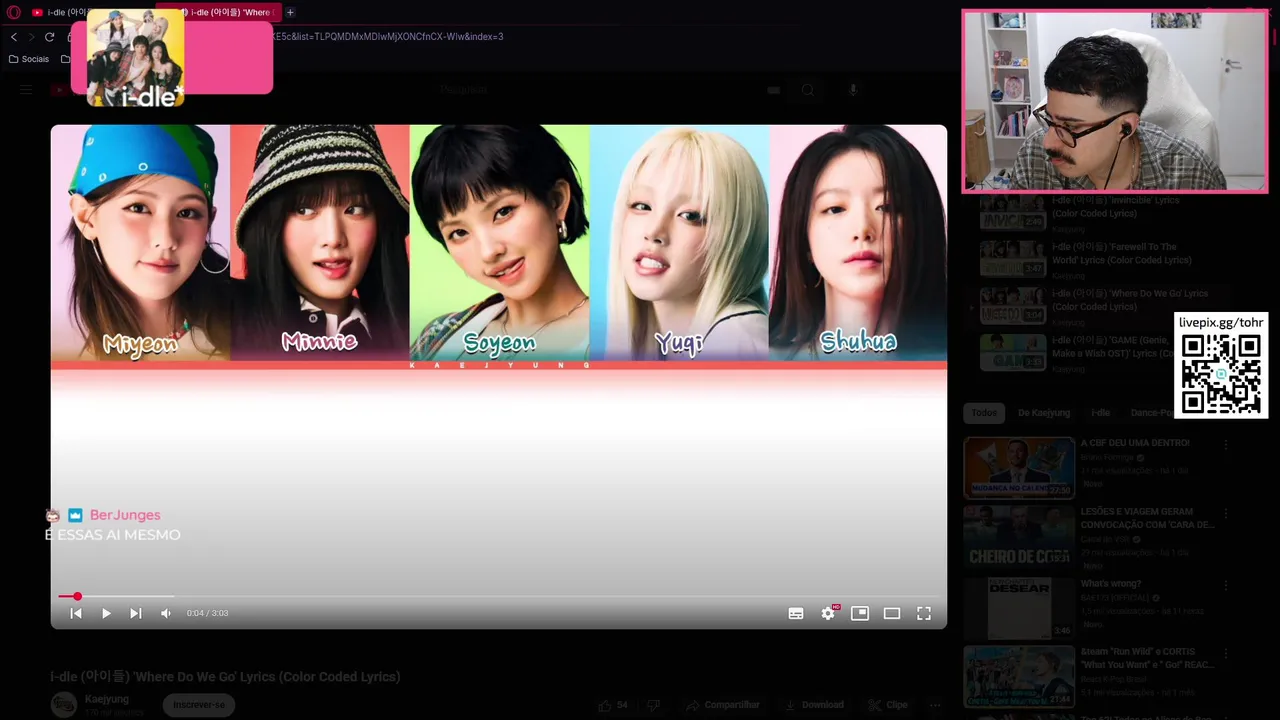Click 'LESÕES E VIAGEM GERAM CONVOCAÇÃO' title

click(x=1147, y=518)
